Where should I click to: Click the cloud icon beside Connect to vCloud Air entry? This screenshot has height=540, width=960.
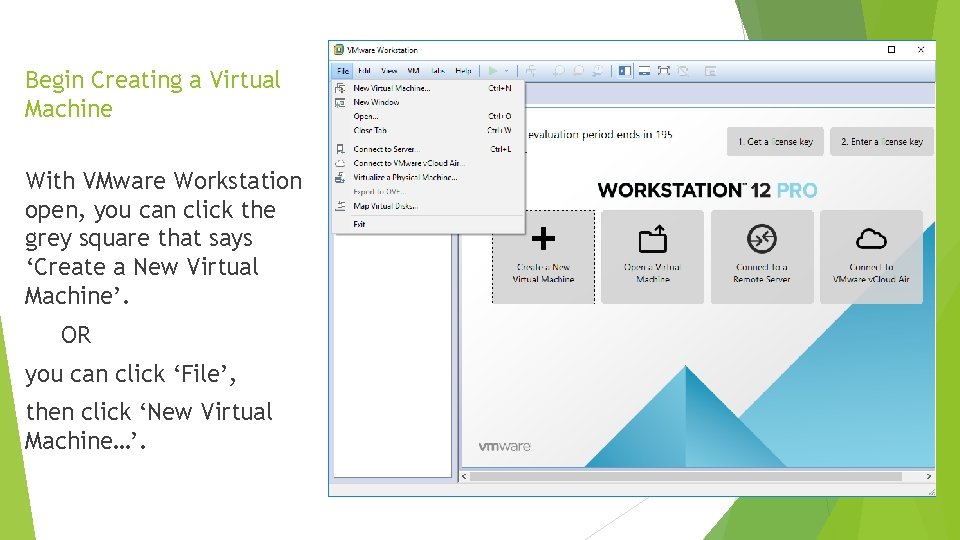coord(340,163)
